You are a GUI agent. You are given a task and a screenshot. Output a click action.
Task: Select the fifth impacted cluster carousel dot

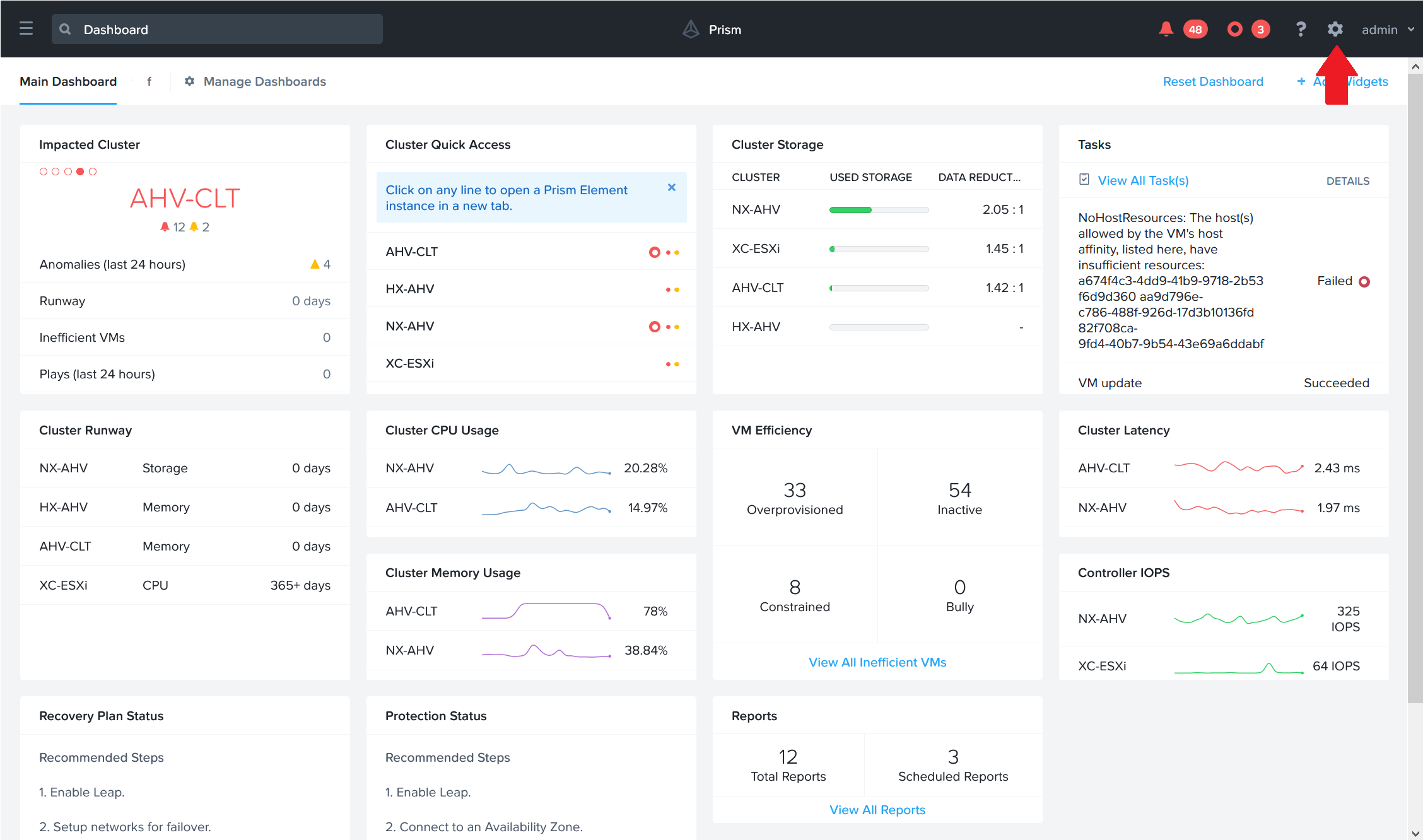[x=93, y=172]
